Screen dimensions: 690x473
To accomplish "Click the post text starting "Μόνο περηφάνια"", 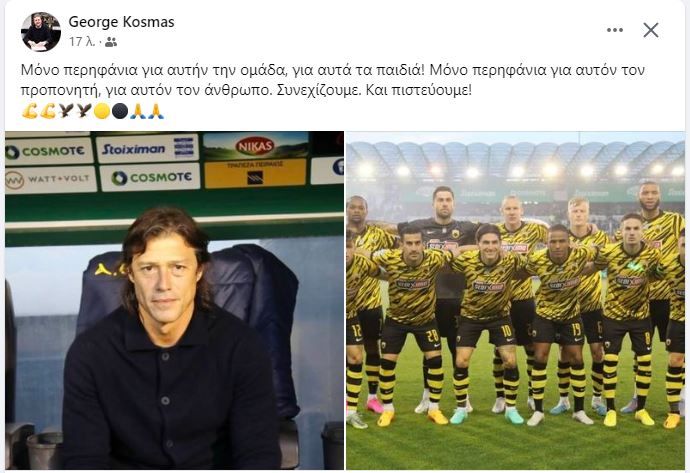I will 333,80.
